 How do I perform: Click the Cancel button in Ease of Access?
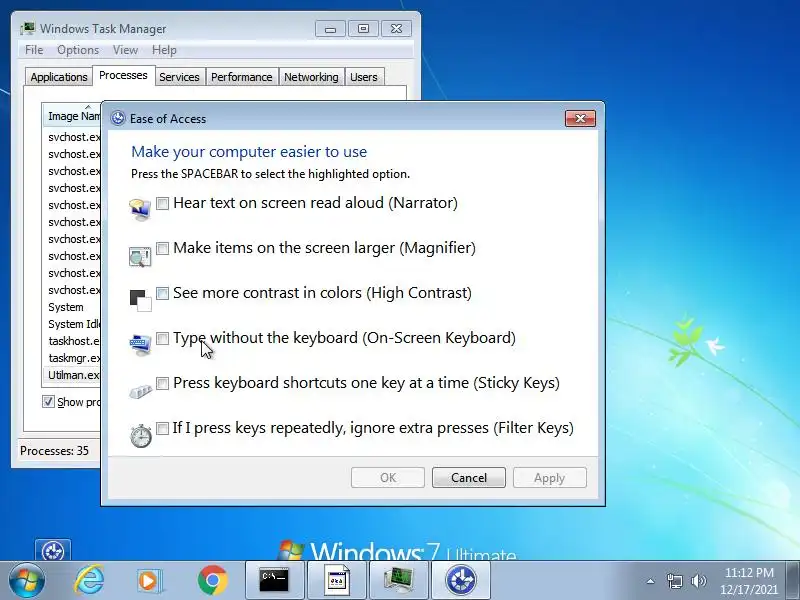(469, 478)
